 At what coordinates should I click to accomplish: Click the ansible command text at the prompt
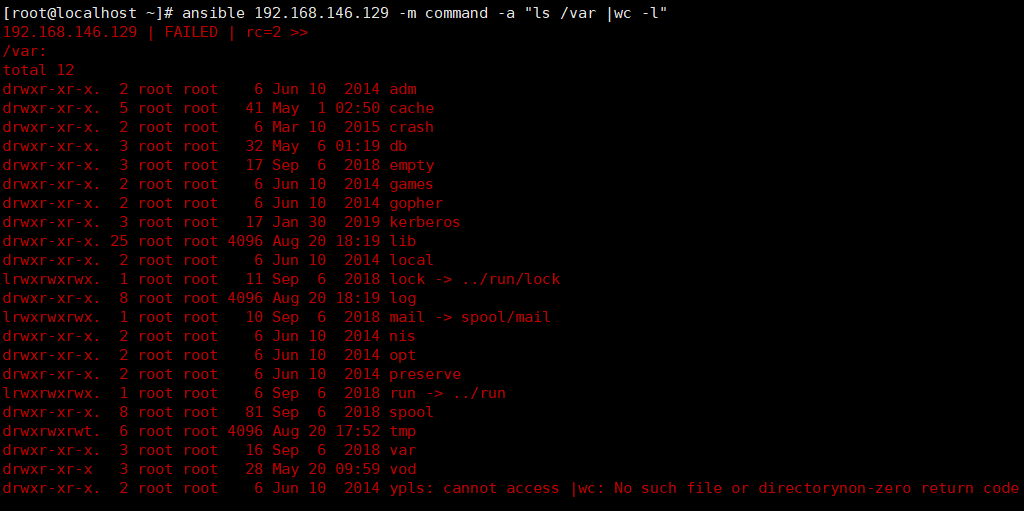(x=425, y=13)
